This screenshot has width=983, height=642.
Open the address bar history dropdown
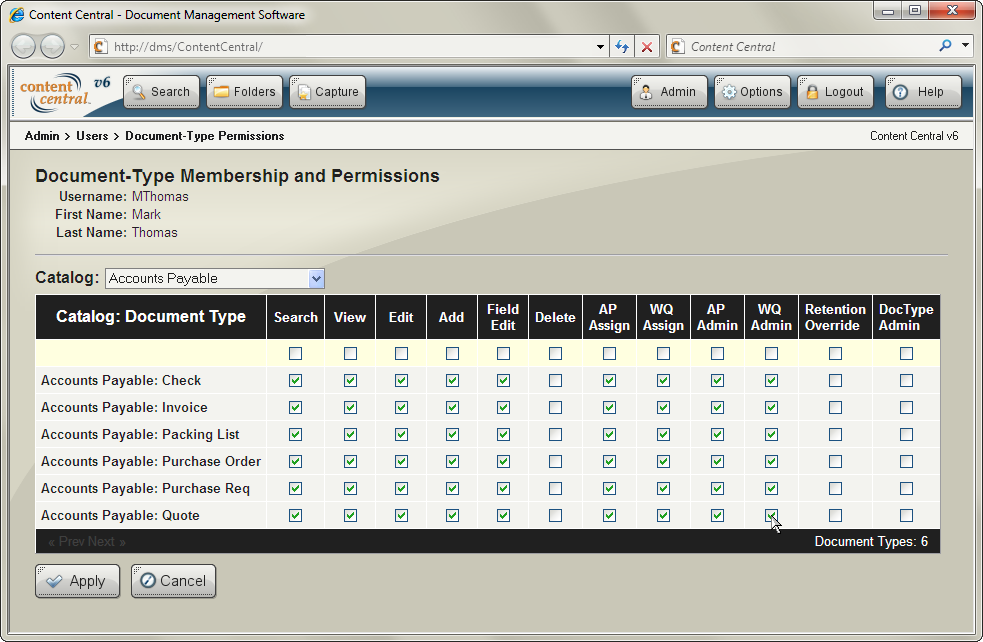click(x=600, y=46)
